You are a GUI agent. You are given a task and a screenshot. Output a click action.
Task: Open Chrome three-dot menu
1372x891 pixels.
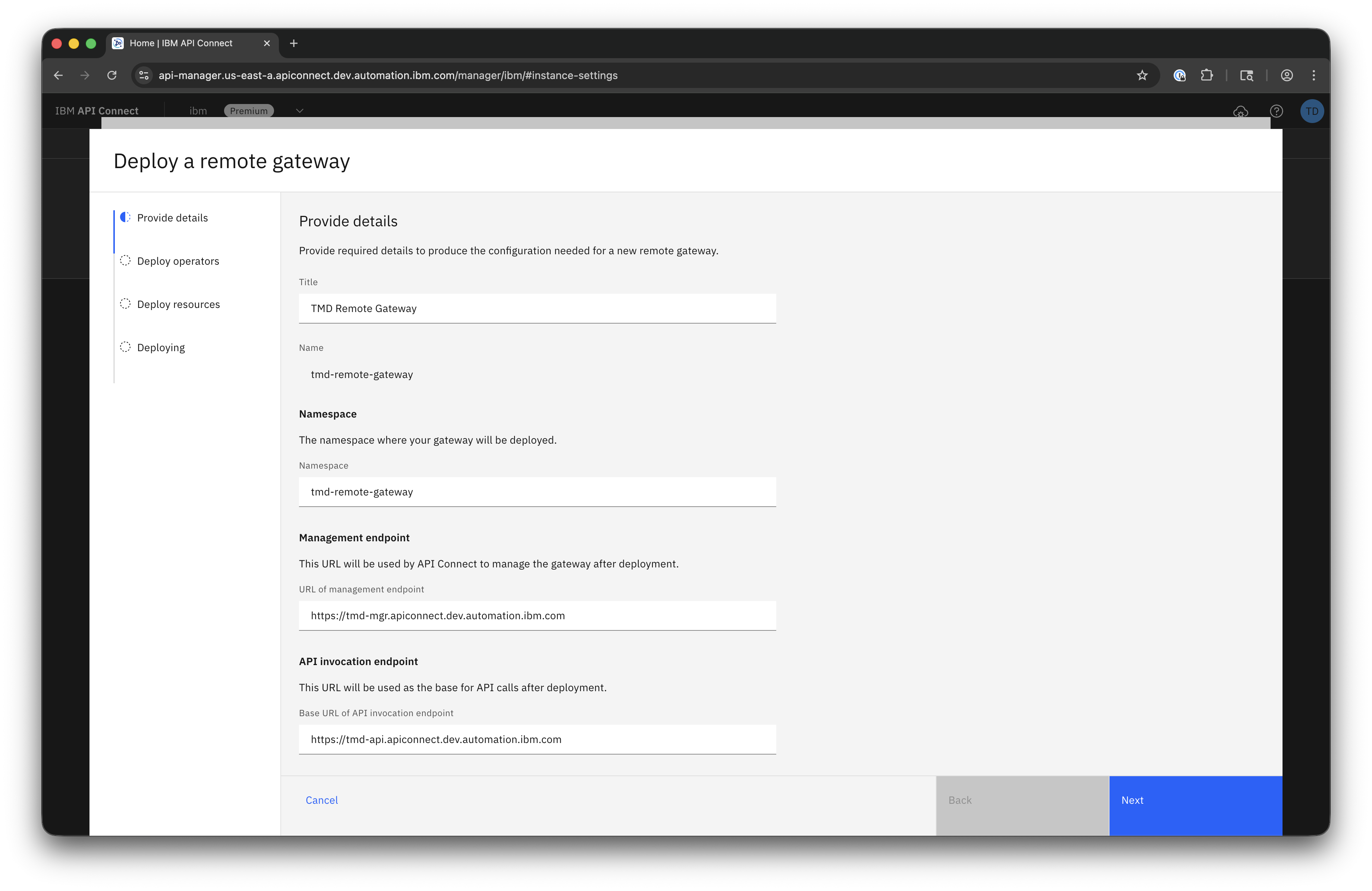[x=1314, y=76]
